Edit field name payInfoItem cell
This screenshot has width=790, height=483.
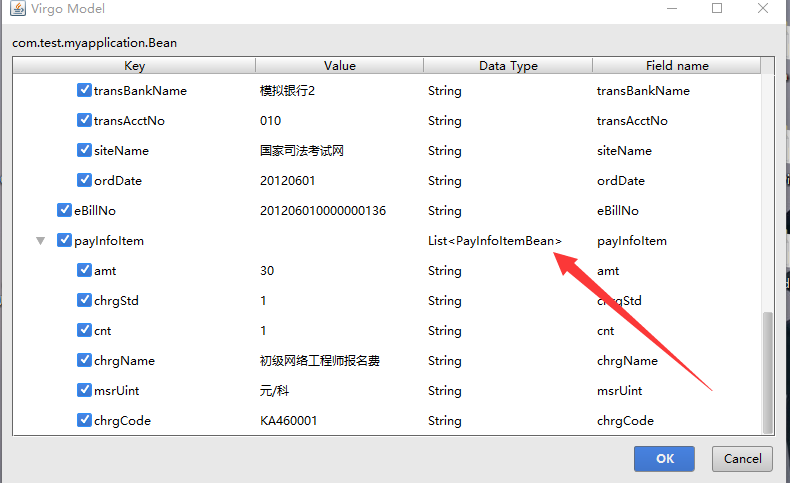(x=632, y=241)
